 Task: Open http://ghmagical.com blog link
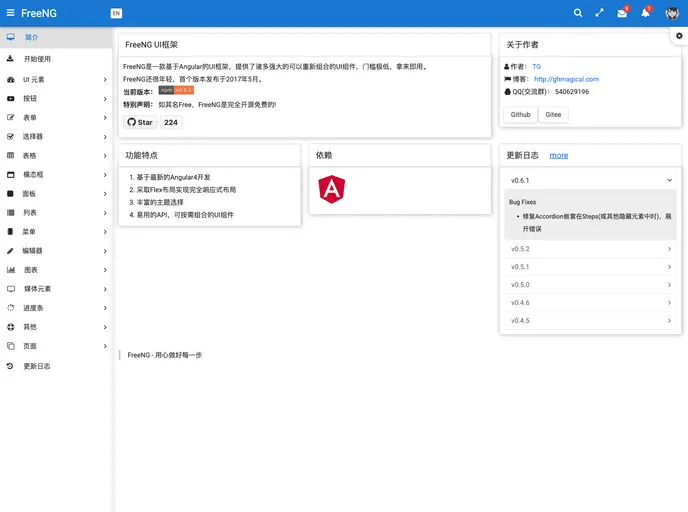[566, 79]
